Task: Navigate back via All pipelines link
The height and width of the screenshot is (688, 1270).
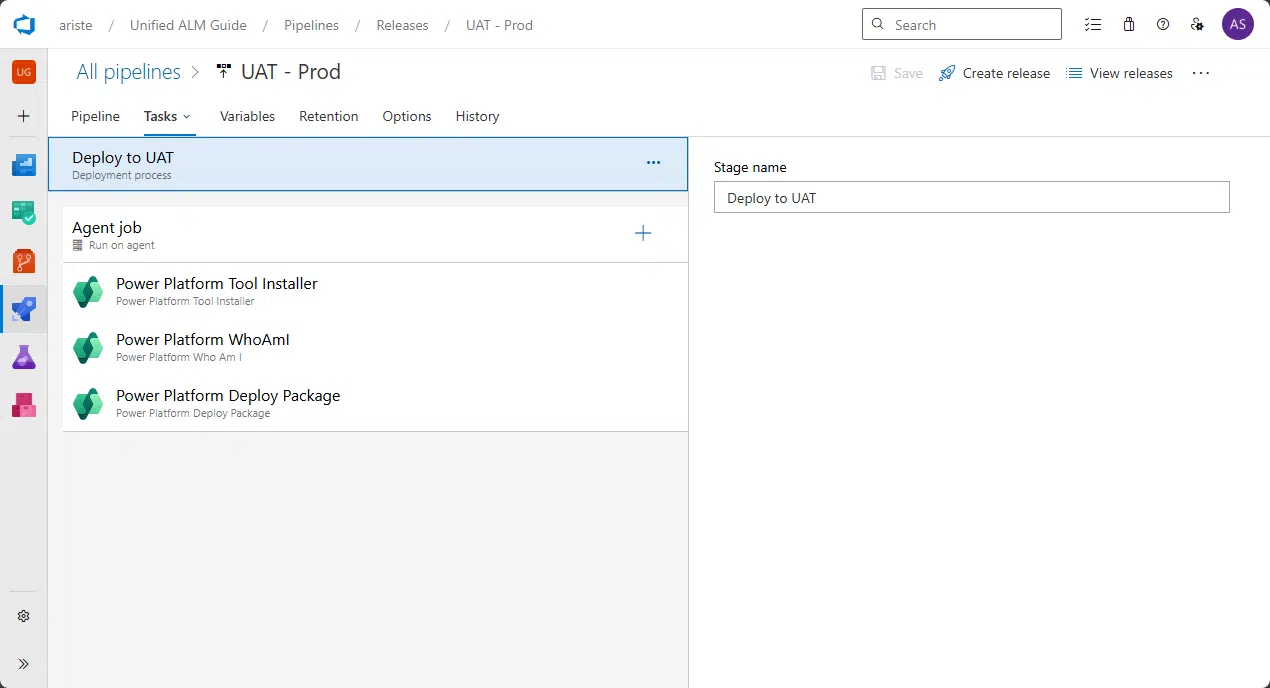Action: [128, 71]
